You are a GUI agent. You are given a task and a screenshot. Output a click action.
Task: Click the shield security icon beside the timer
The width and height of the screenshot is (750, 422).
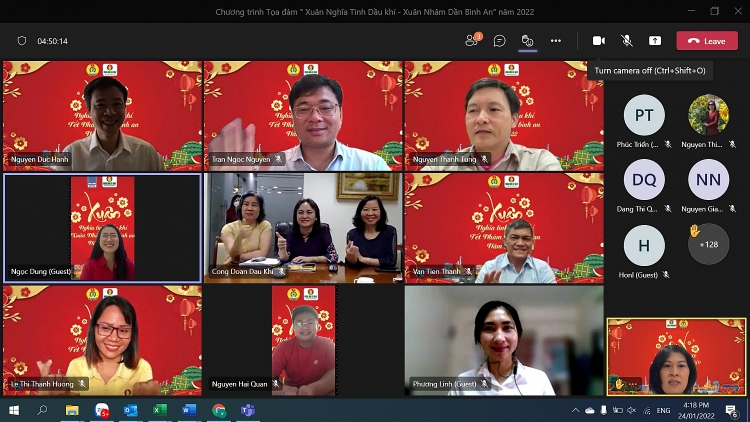coord(22,41)
